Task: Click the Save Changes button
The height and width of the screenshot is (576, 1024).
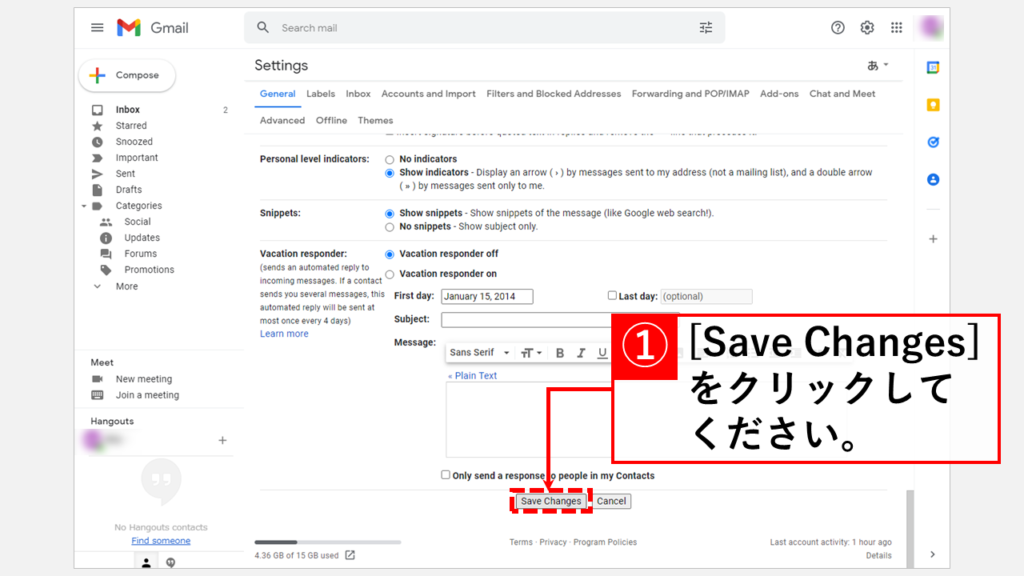Action: [x=550, y=501]
